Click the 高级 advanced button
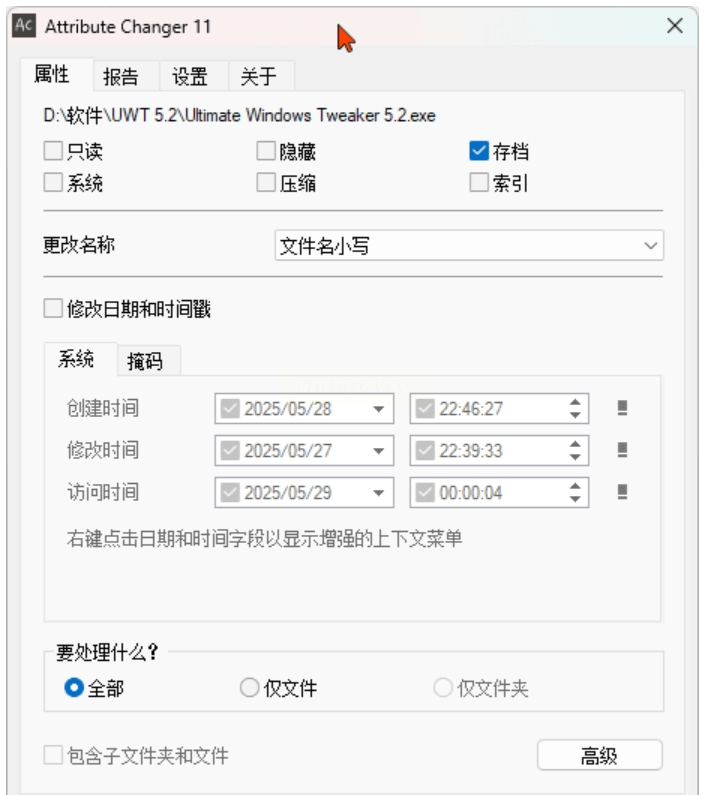The image size is (714, 795). [599, 756]
